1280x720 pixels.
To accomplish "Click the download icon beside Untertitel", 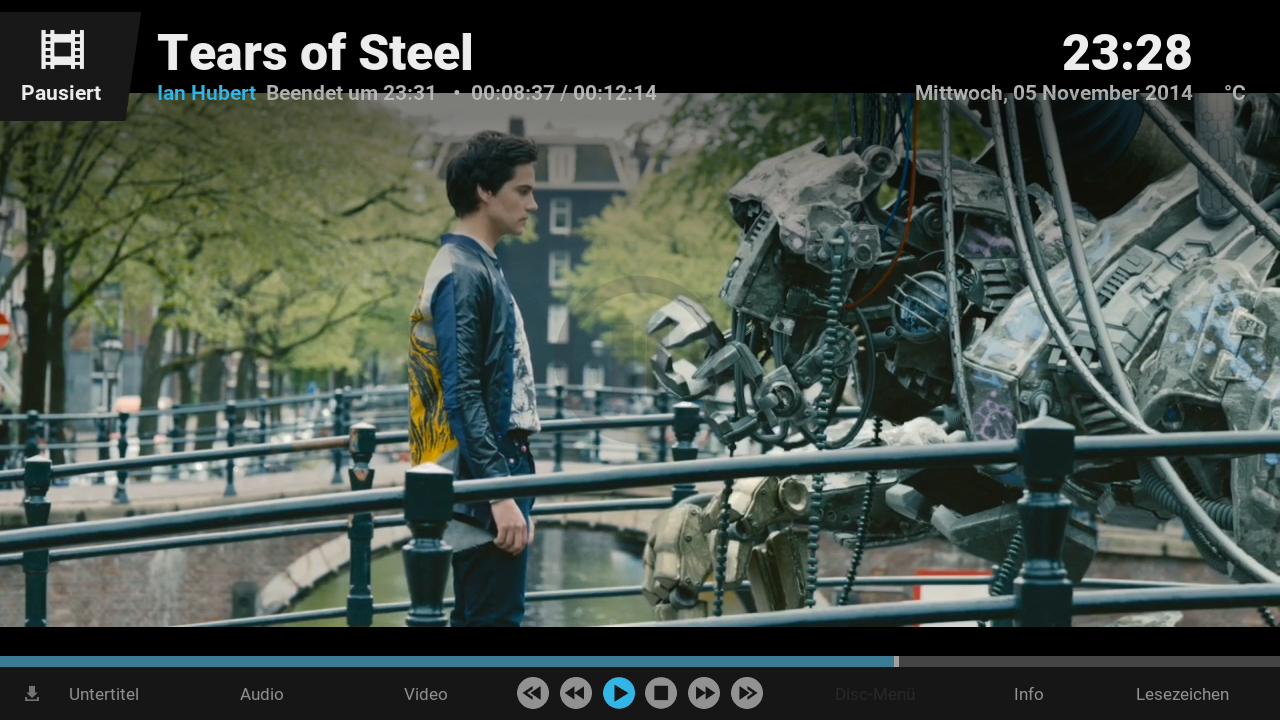I will tap(32, 694).
